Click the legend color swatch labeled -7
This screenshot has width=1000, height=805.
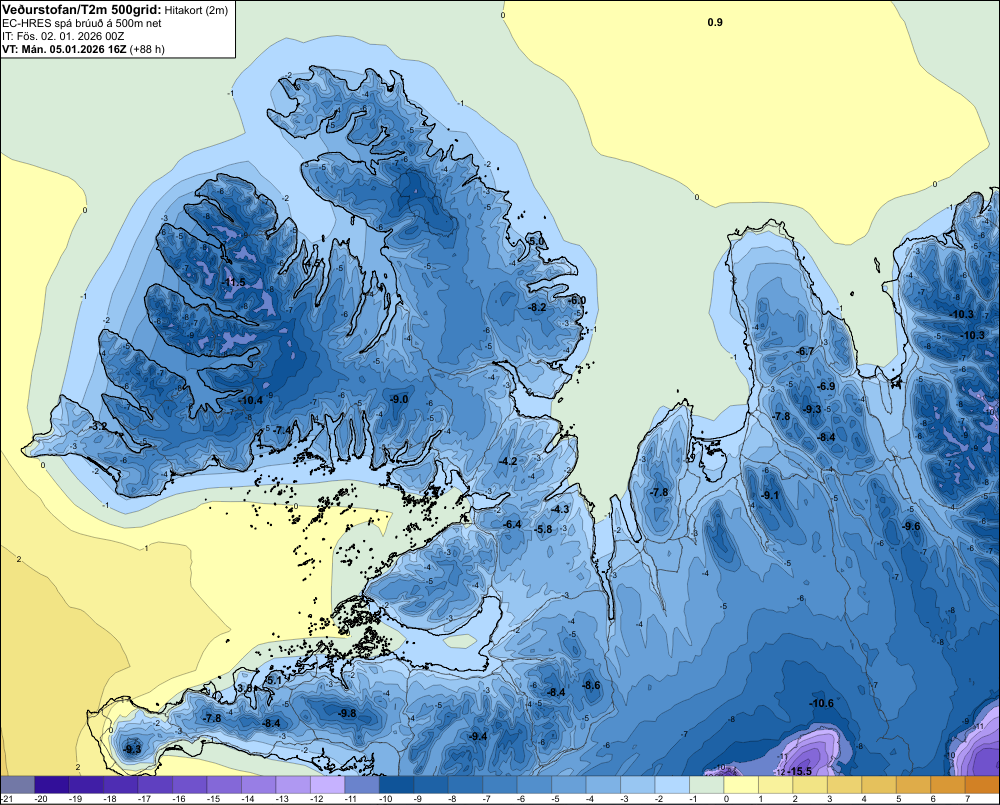point(499,785)
